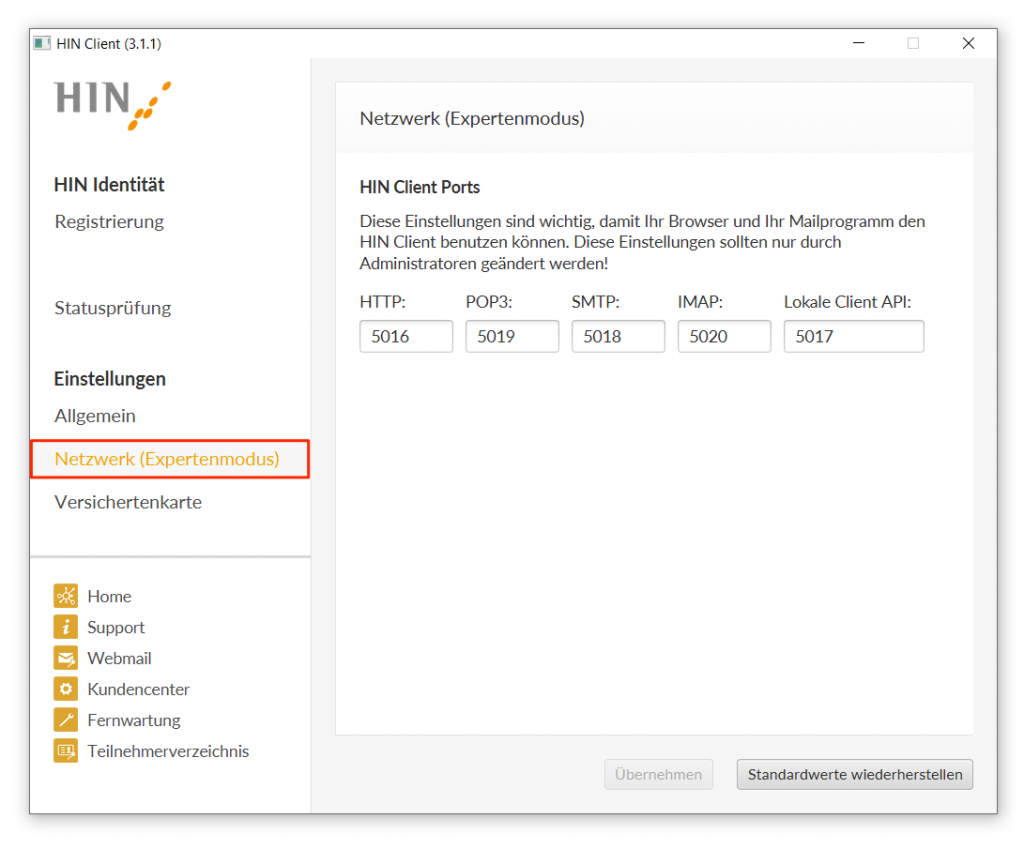The width and height of the screenshot is (1024, 849).
Task: Click the IMAP: label
Action: tap(700, 302)
